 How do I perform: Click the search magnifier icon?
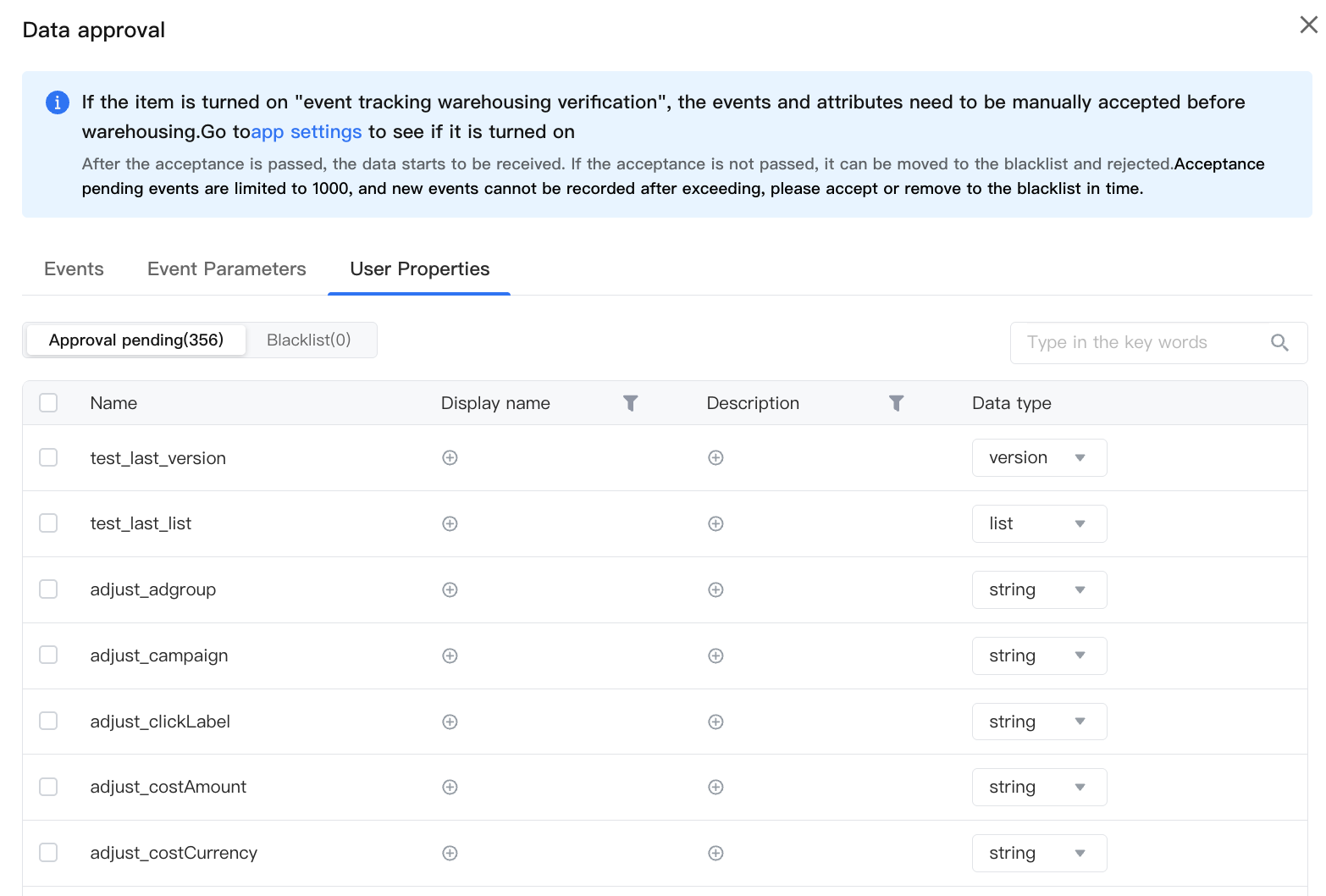click(1279, 342)
